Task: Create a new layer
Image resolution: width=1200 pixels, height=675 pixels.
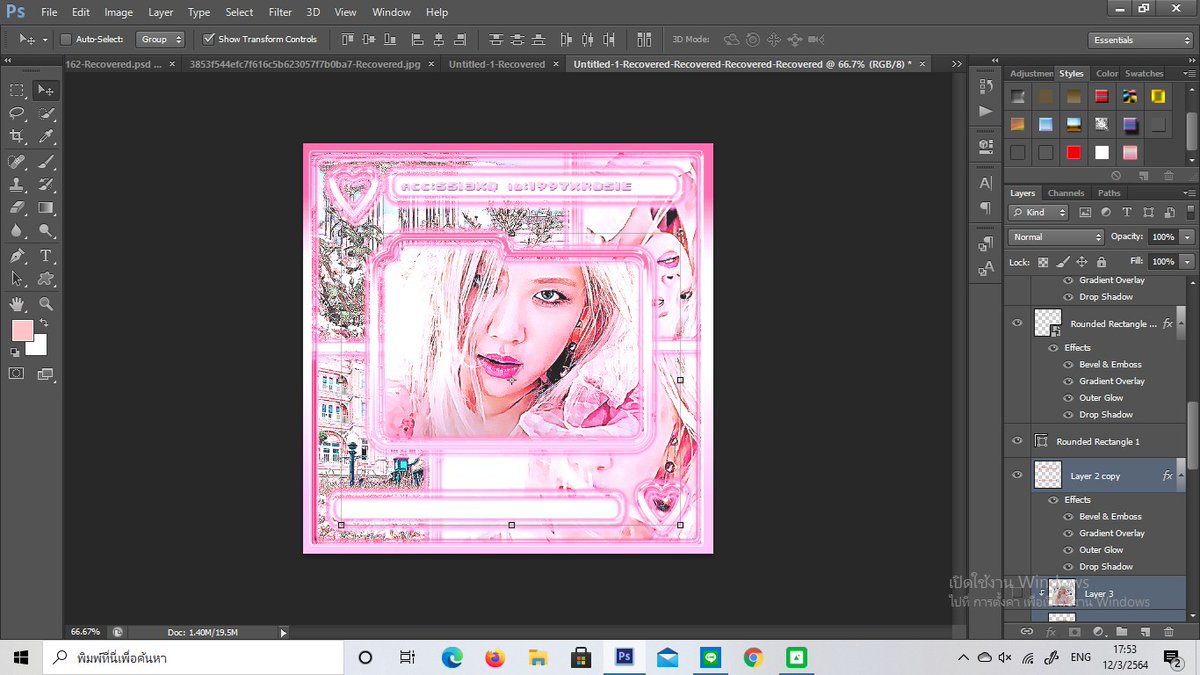Action: 1145,632
